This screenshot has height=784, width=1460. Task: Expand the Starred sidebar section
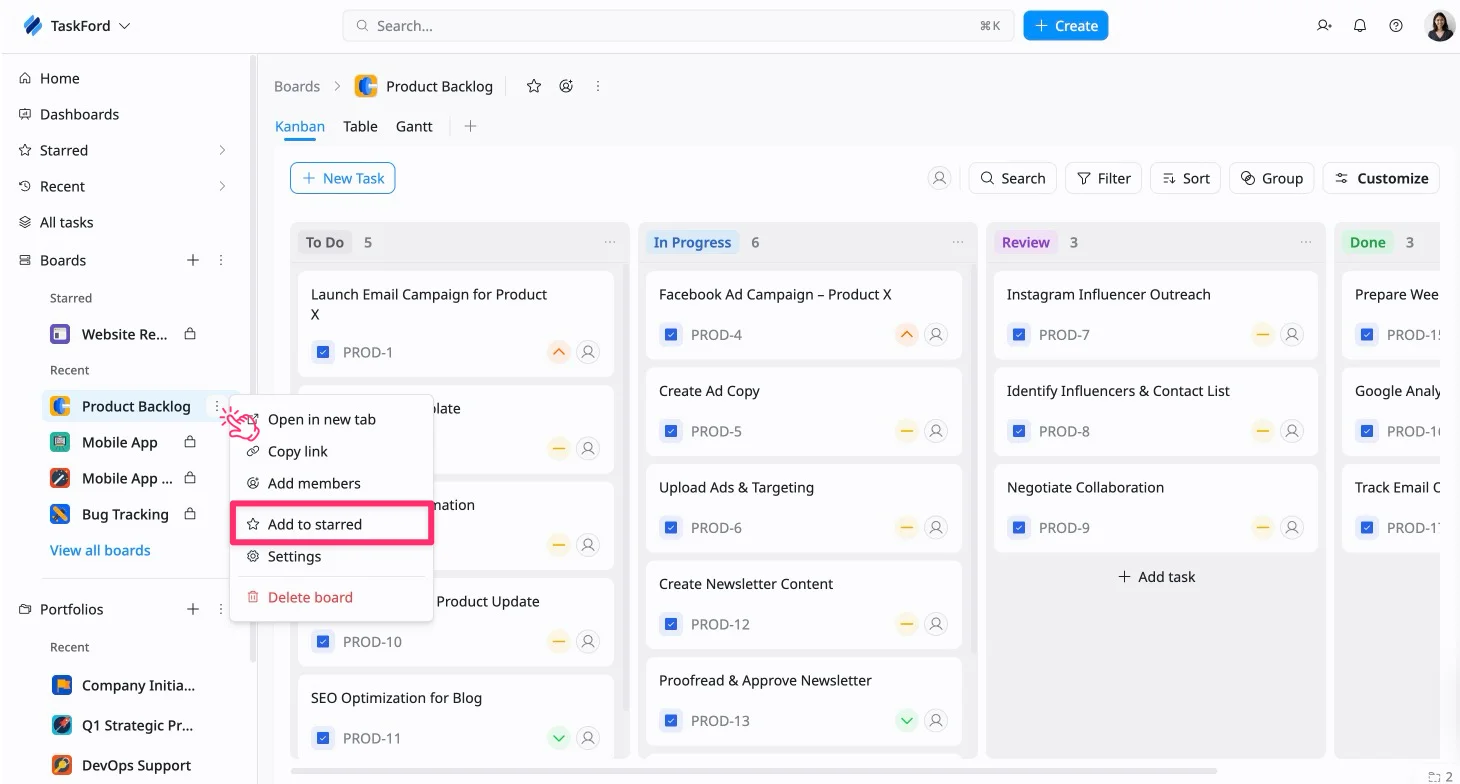coord(222,150)
